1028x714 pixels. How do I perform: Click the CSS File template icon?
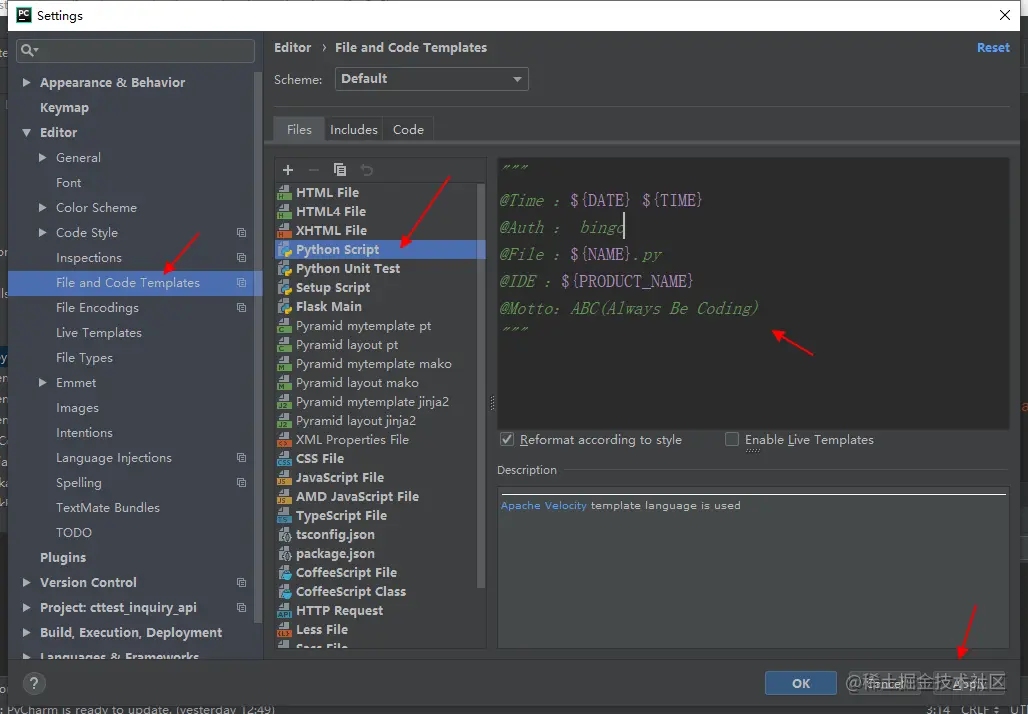(284, 459)
